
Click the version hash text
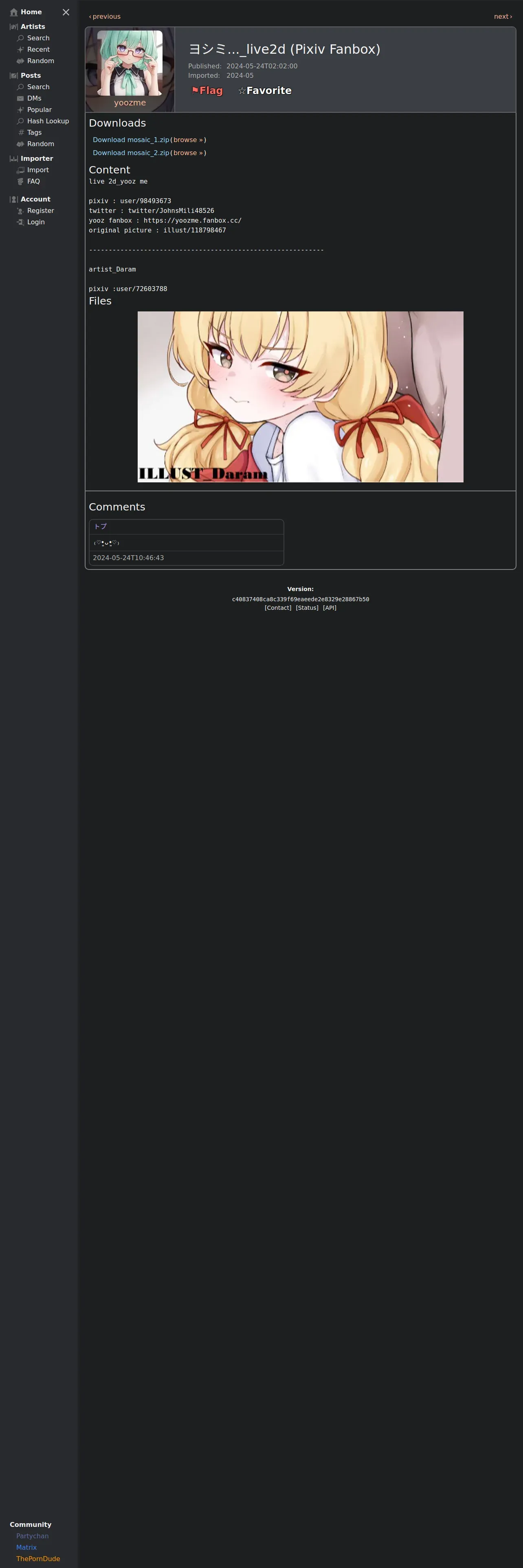pyautogui.click(x=300, y=600)
